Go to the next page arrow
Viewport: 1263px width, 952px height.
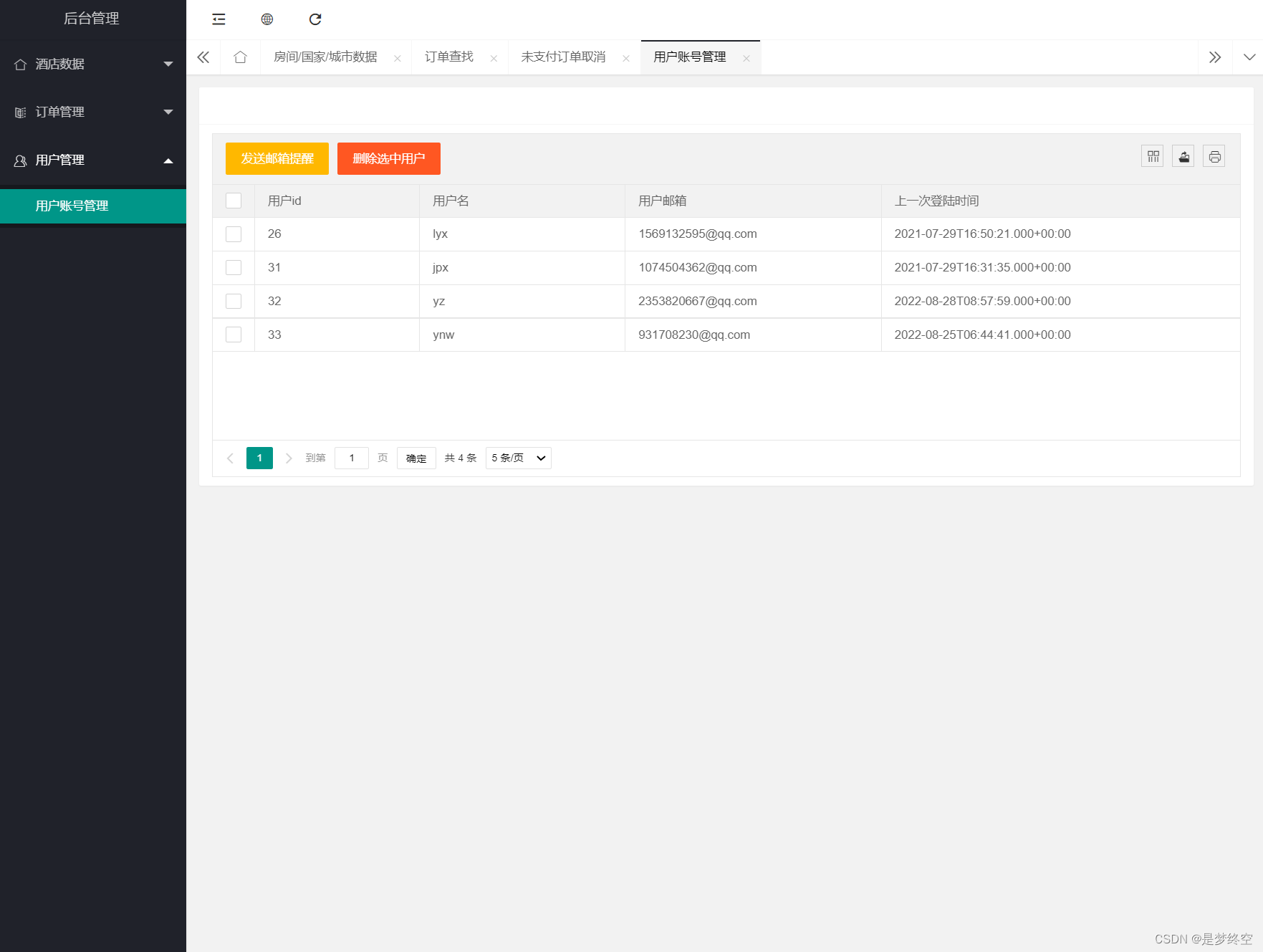coord(289,458)
